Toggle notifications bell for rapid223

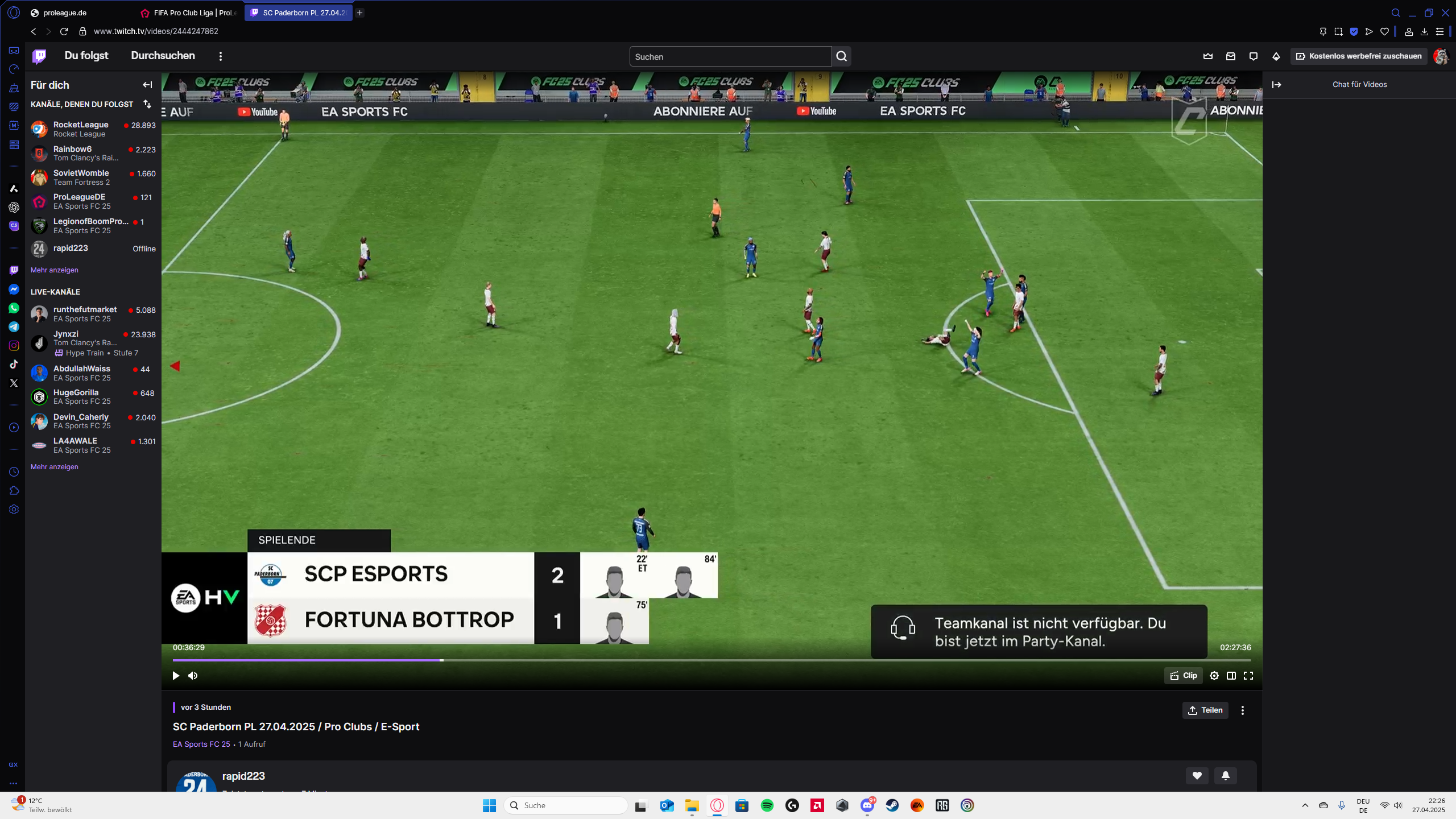1226,775
